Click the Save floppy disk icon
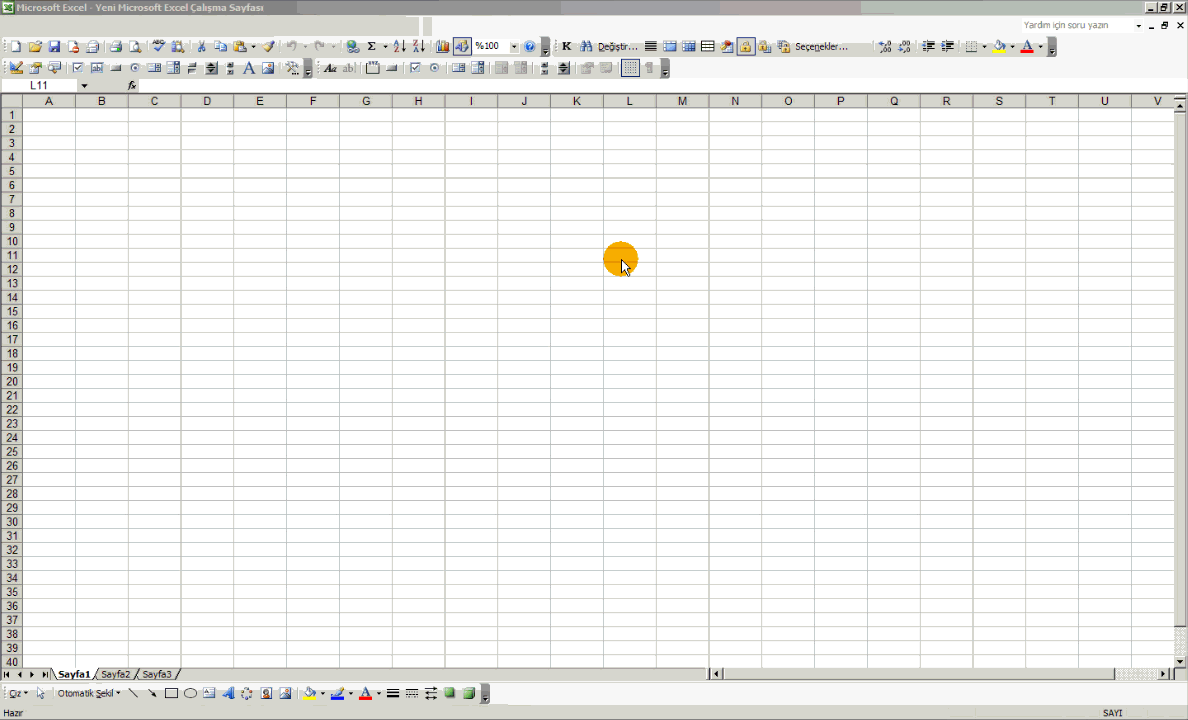This screenshot has width=1188, height=720. pyautogui.click(x=54, y=47)
